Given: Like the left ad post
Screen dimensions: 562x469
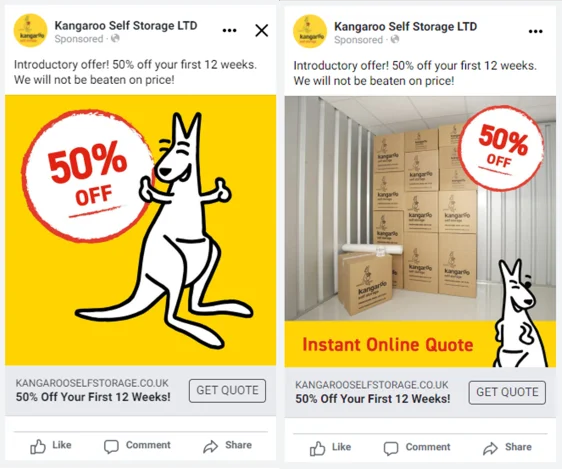Looking at the screenshot, I should click(x=51, y=446).
